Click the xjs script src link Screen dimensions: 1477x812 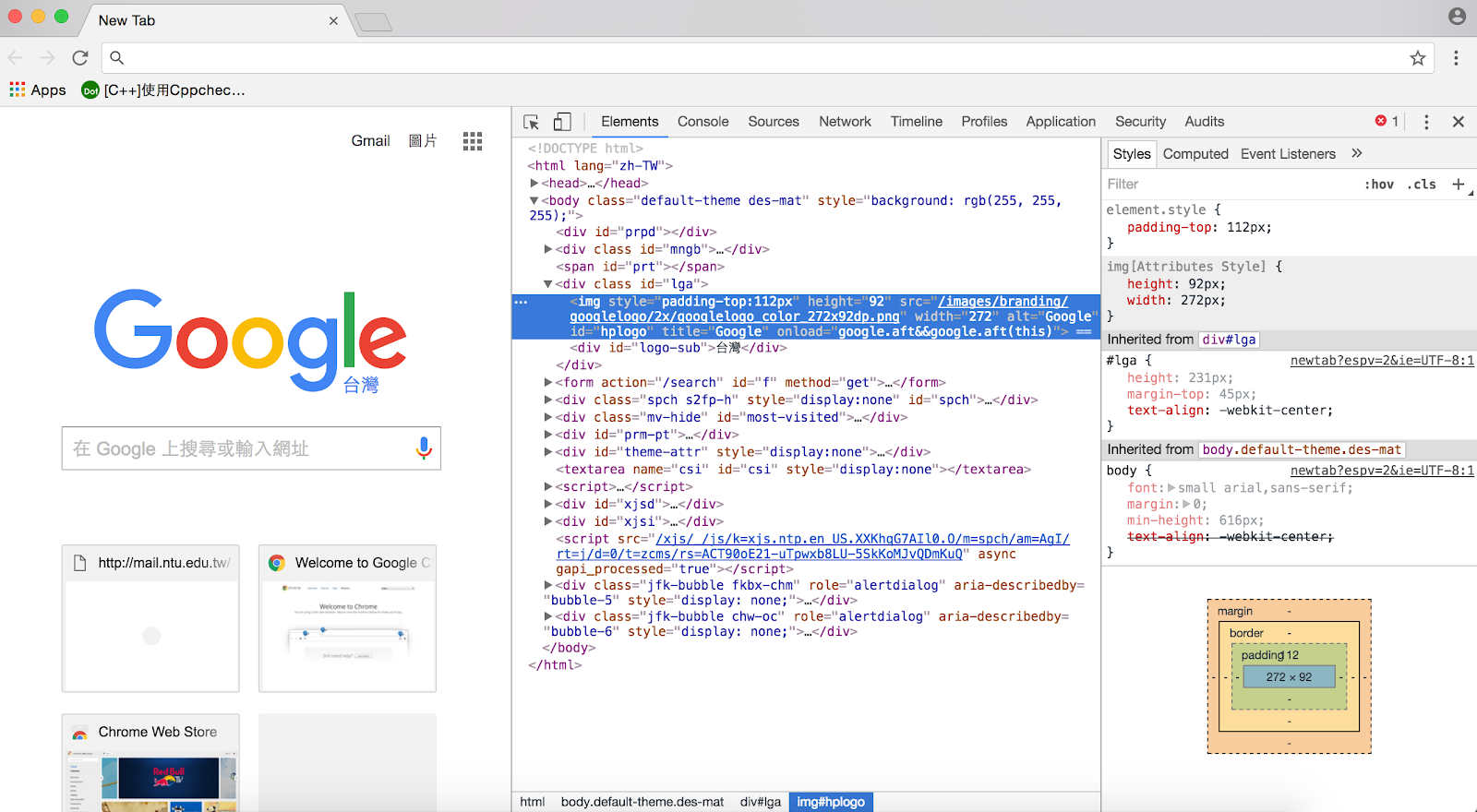point(812,546)
